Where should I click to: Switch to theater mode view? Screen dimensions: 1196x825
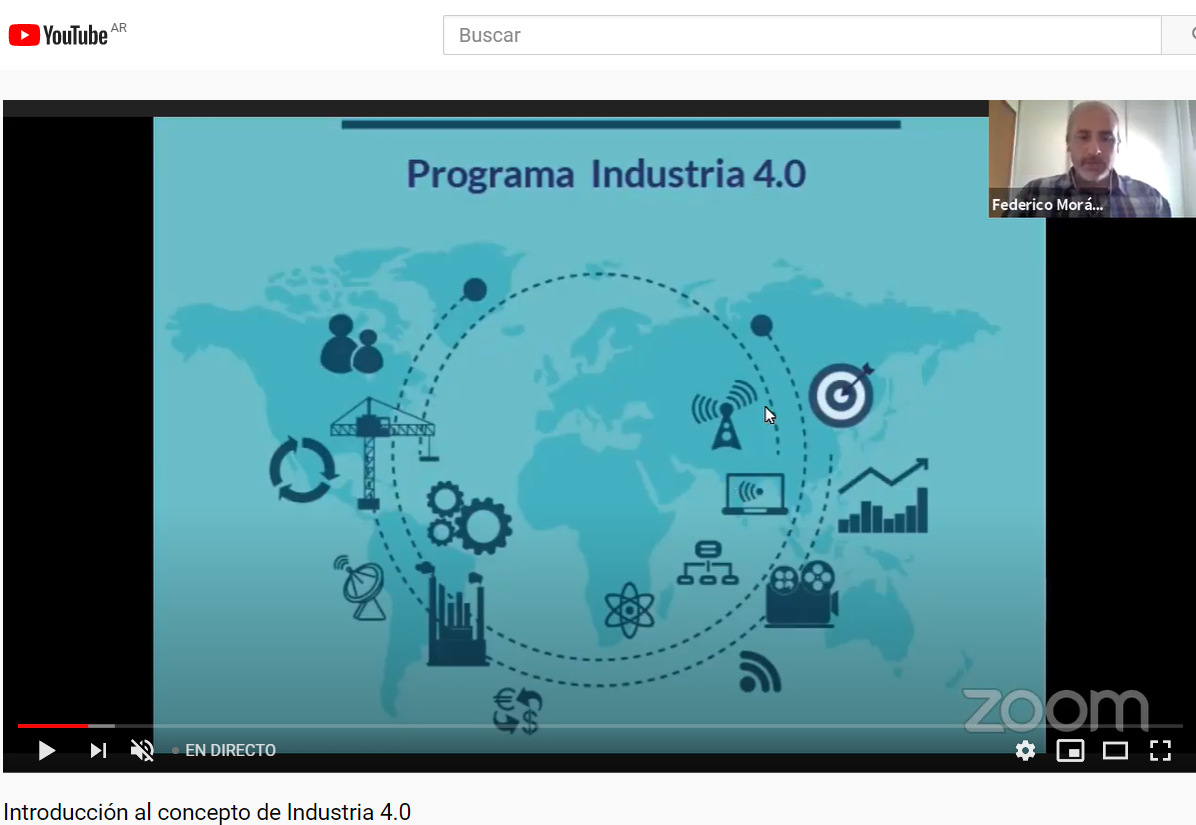coord(1115,750)
